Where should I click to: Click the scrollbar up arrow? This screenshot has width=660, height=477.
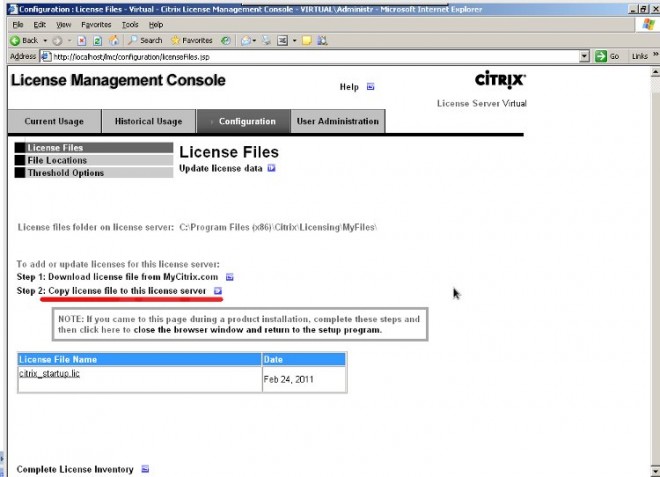pyautogui.click(x=655, y=72)
